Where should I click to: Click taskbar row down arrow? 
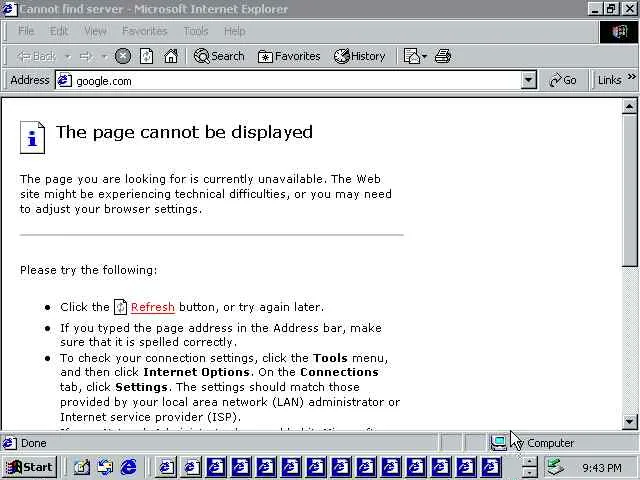tap(529, 472)
